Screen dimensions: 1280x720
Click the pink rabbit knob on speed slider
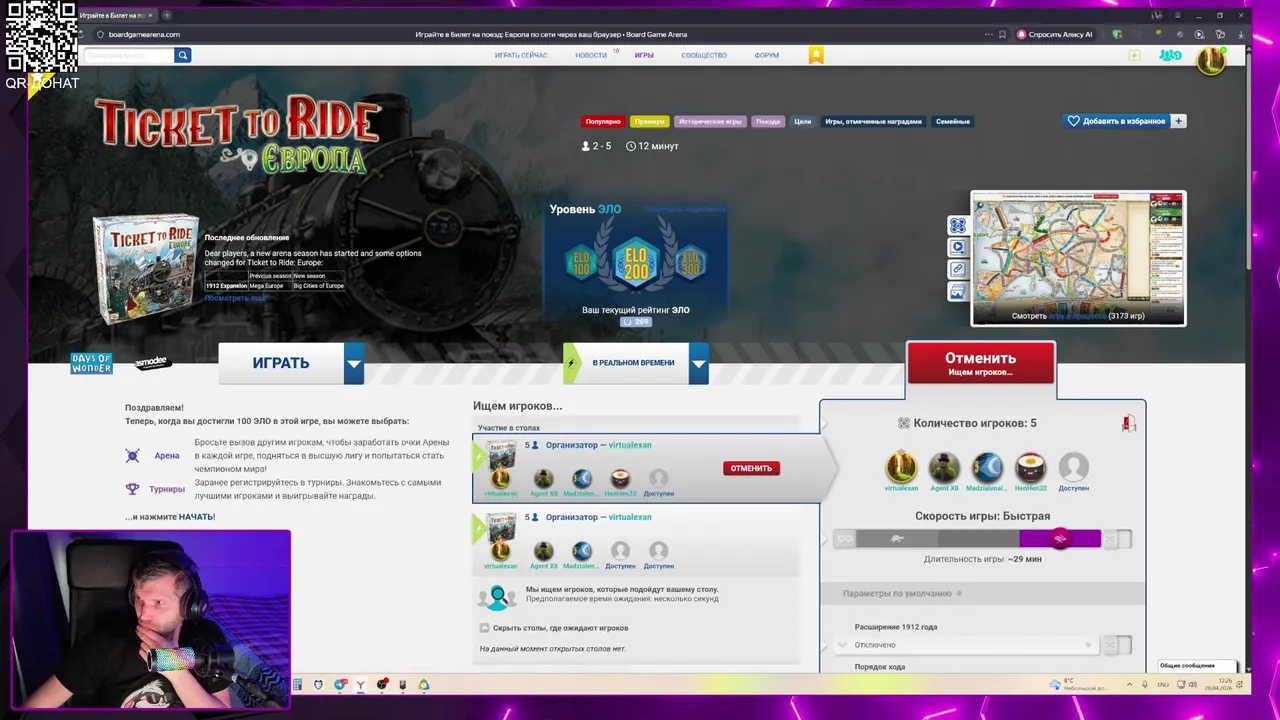(x=1060, y=539)
